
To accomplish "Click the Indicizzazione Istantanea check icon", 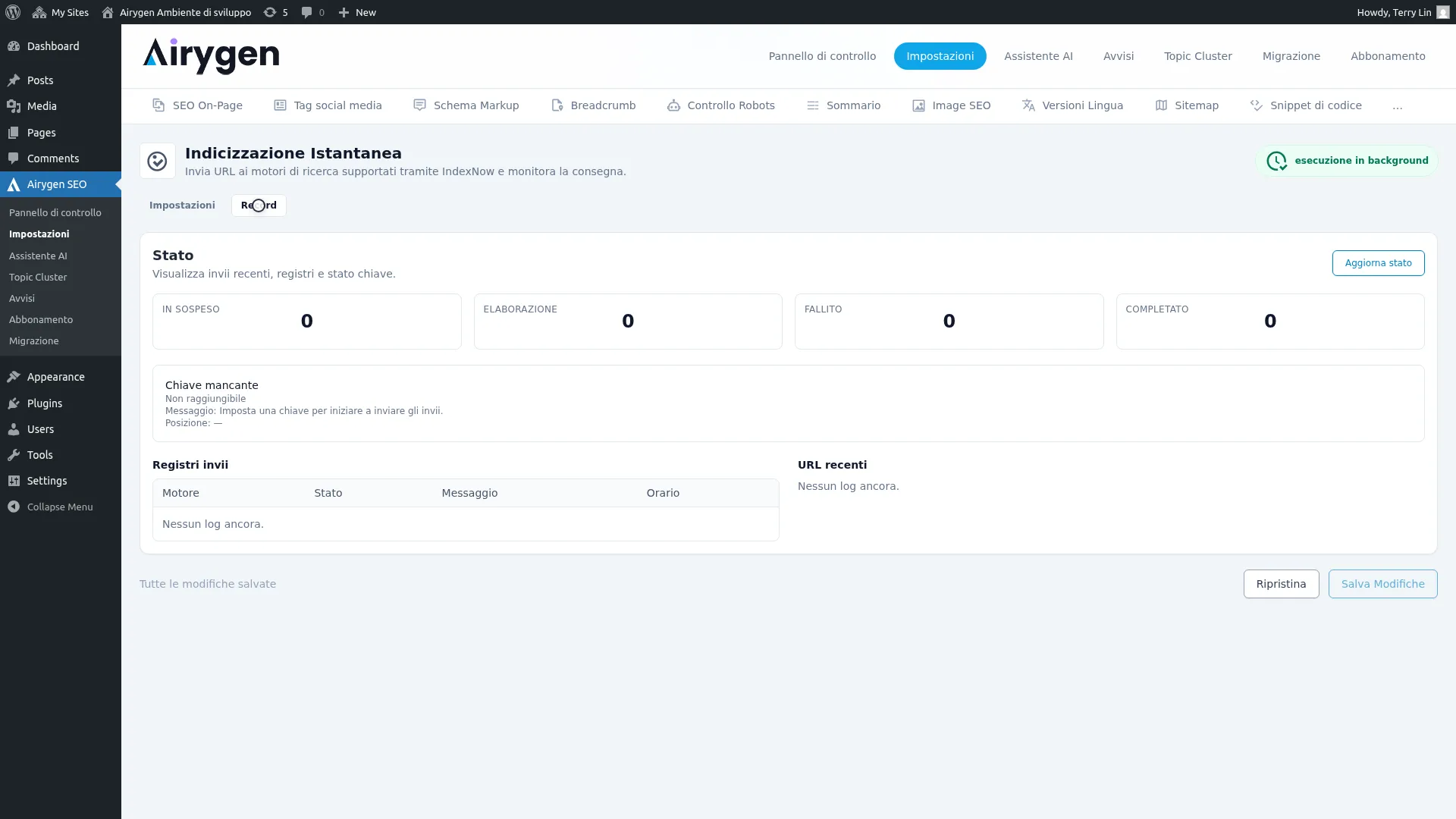I will click(x=157, y=161).
